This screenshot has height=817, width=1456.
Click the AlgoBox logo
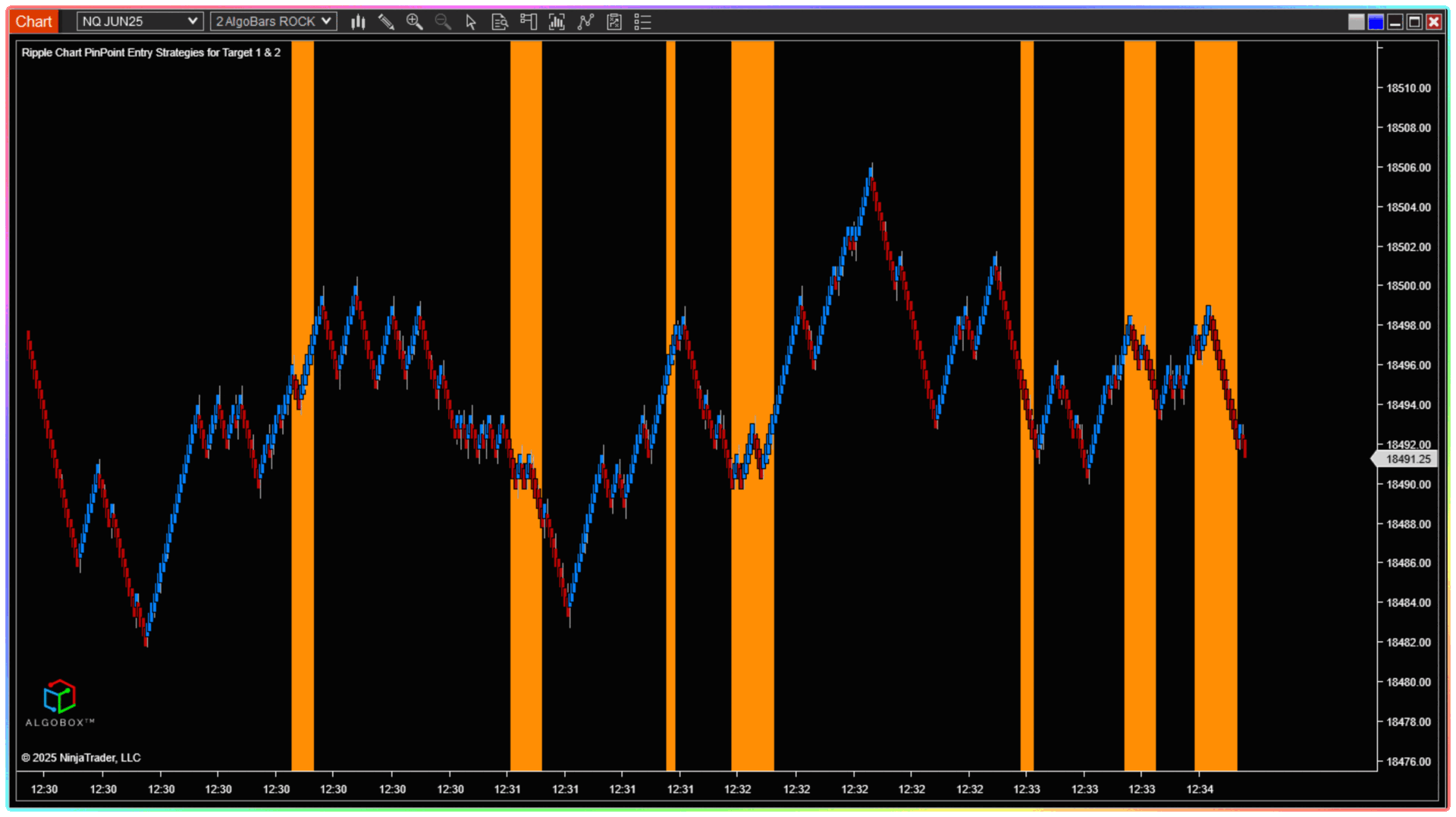click(x=59, y=702)
